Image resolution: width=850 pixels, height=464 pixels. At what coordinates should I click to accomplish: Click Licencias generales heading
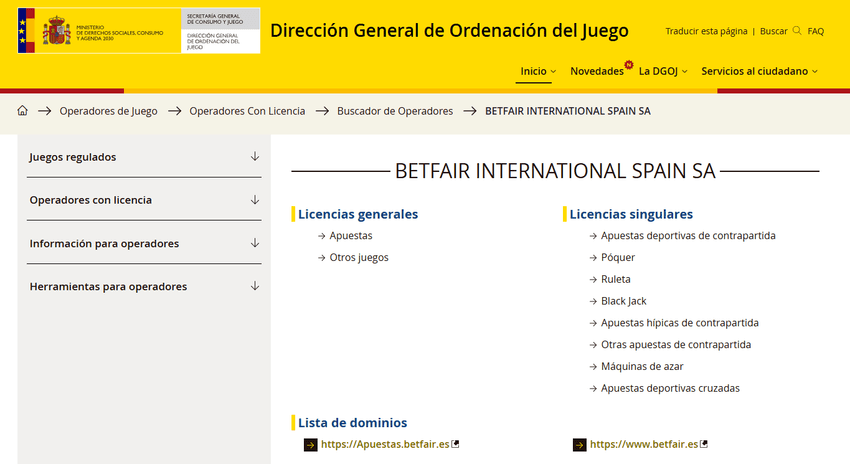pos(358,214)
